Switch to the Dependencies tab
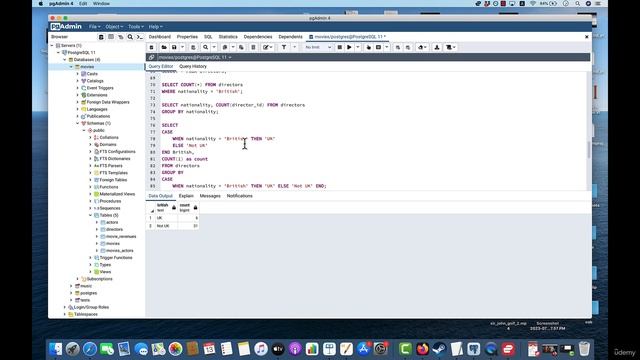Viewport: 640px width, 360px height. [x=258, y=37]
